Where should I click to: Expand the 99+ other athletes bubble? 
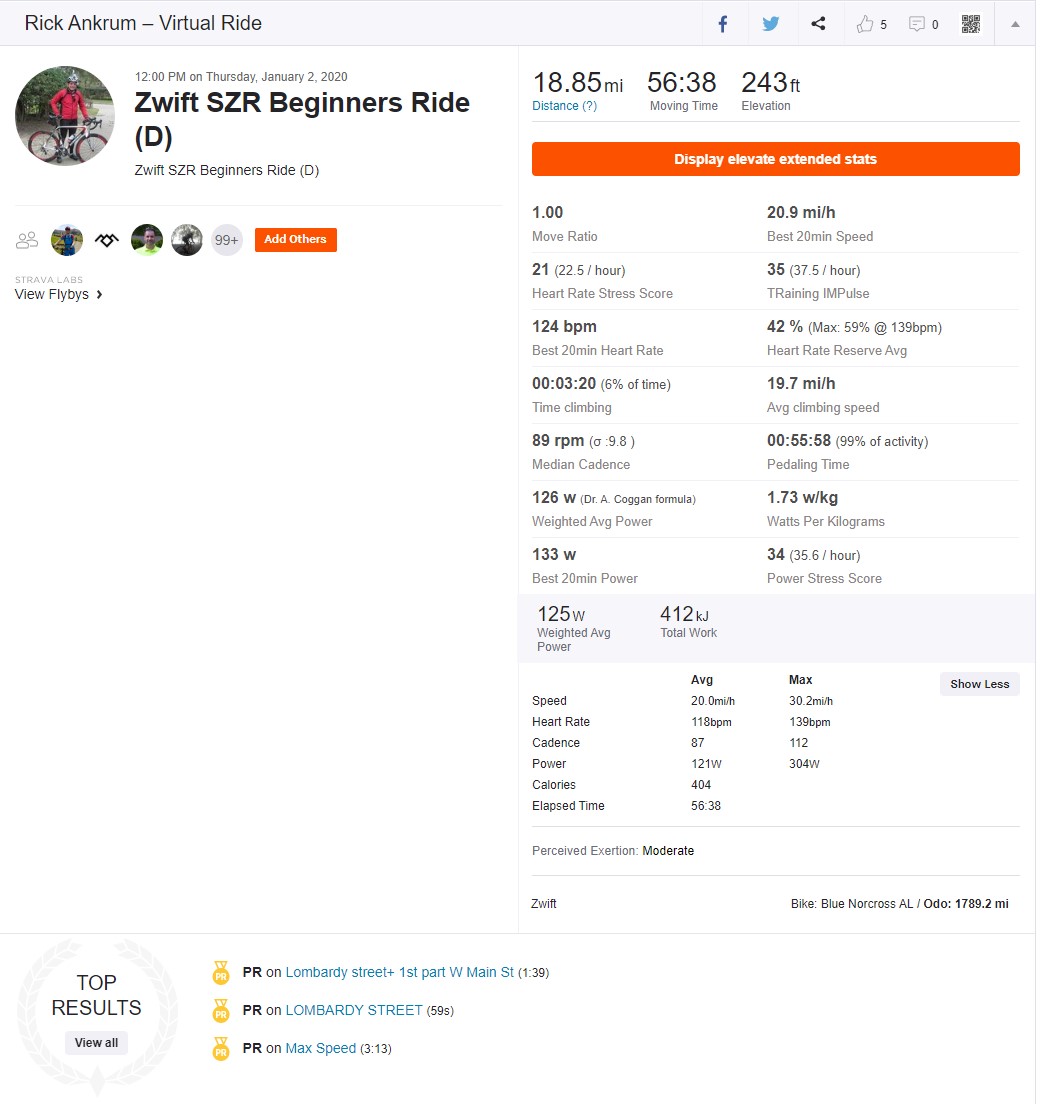click(x=227, y=242)
